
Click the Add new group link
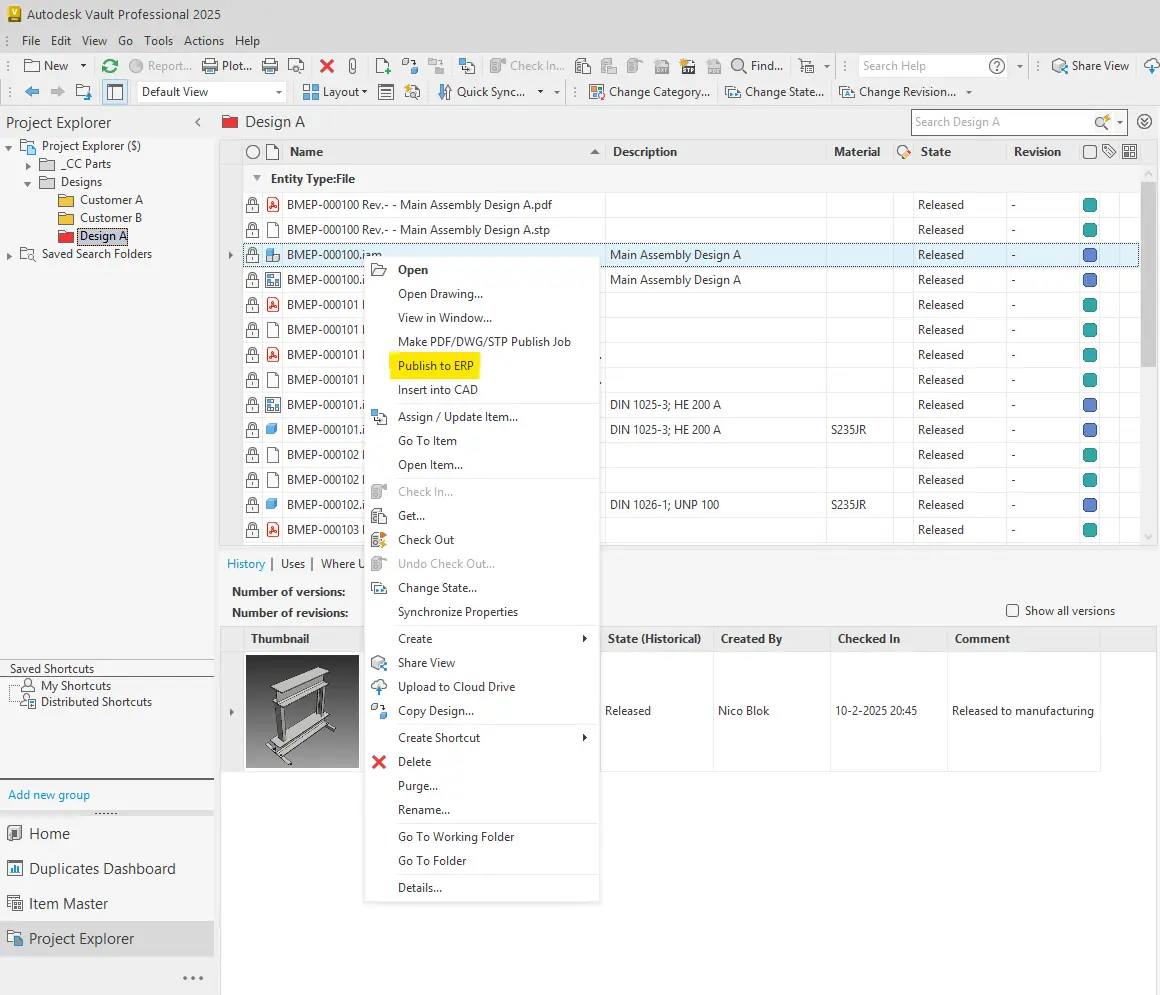(49, 795)
